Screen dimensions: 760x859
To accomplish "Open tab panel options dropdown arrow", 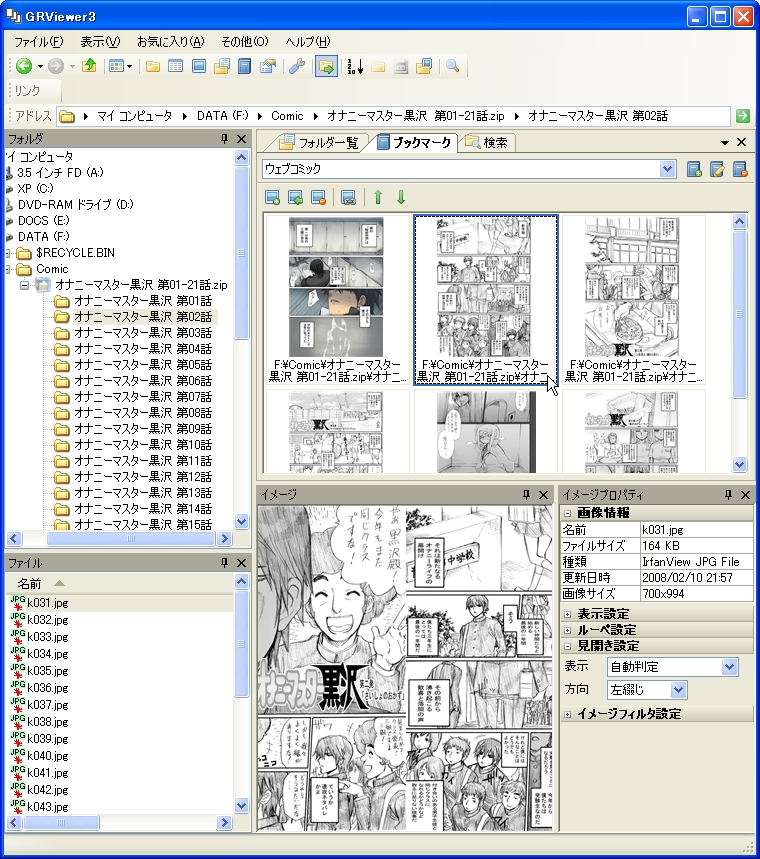I will (x=724, y=142).
